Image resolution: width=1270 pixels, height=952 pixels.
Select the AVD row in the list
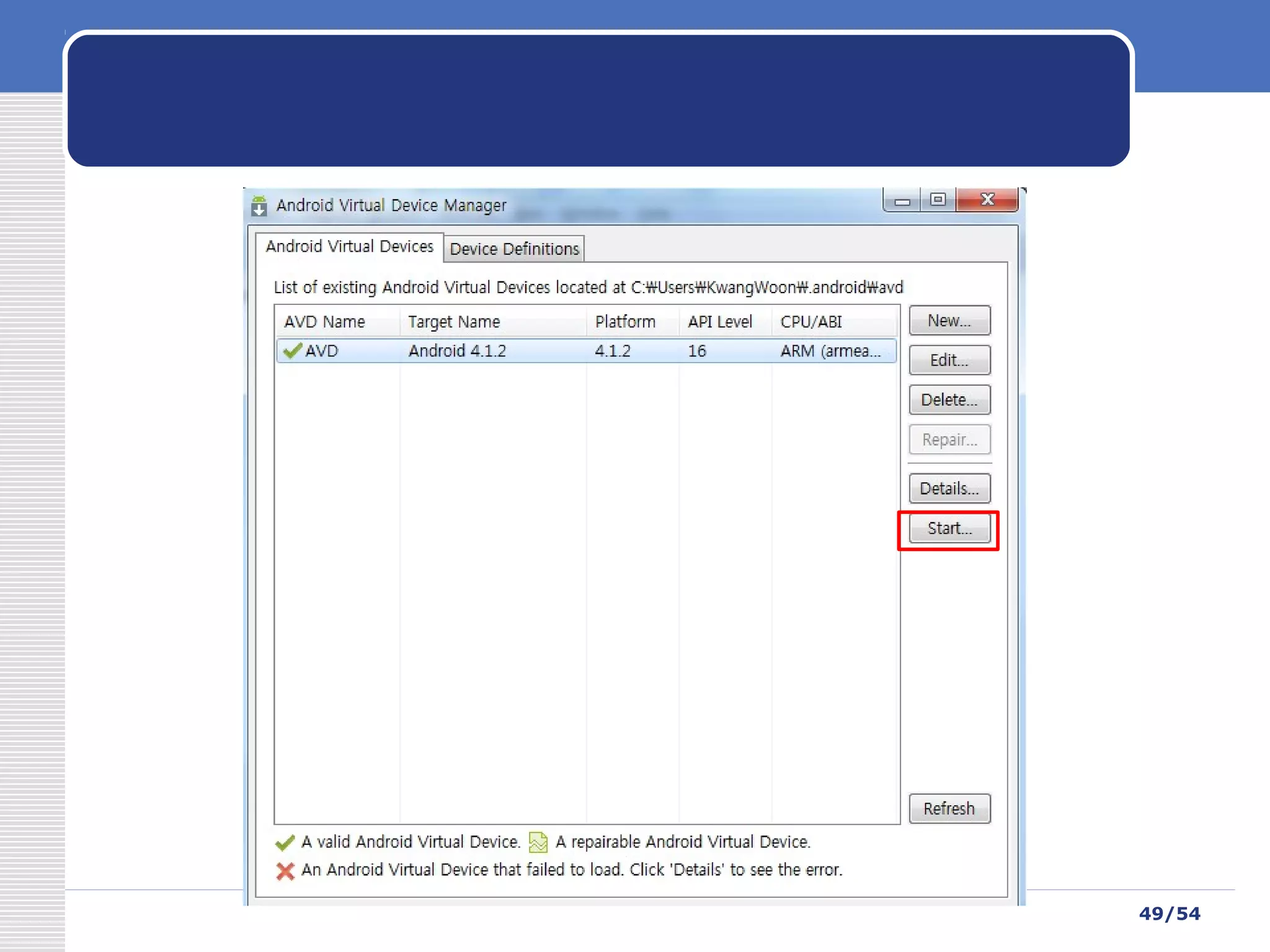pos(587,351)
